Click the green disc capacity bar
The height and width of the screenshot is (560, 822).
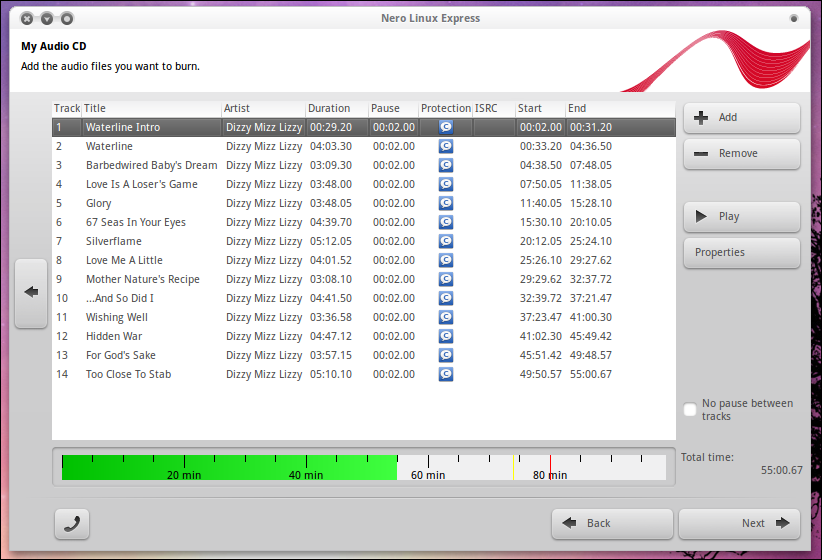point(229,467)
